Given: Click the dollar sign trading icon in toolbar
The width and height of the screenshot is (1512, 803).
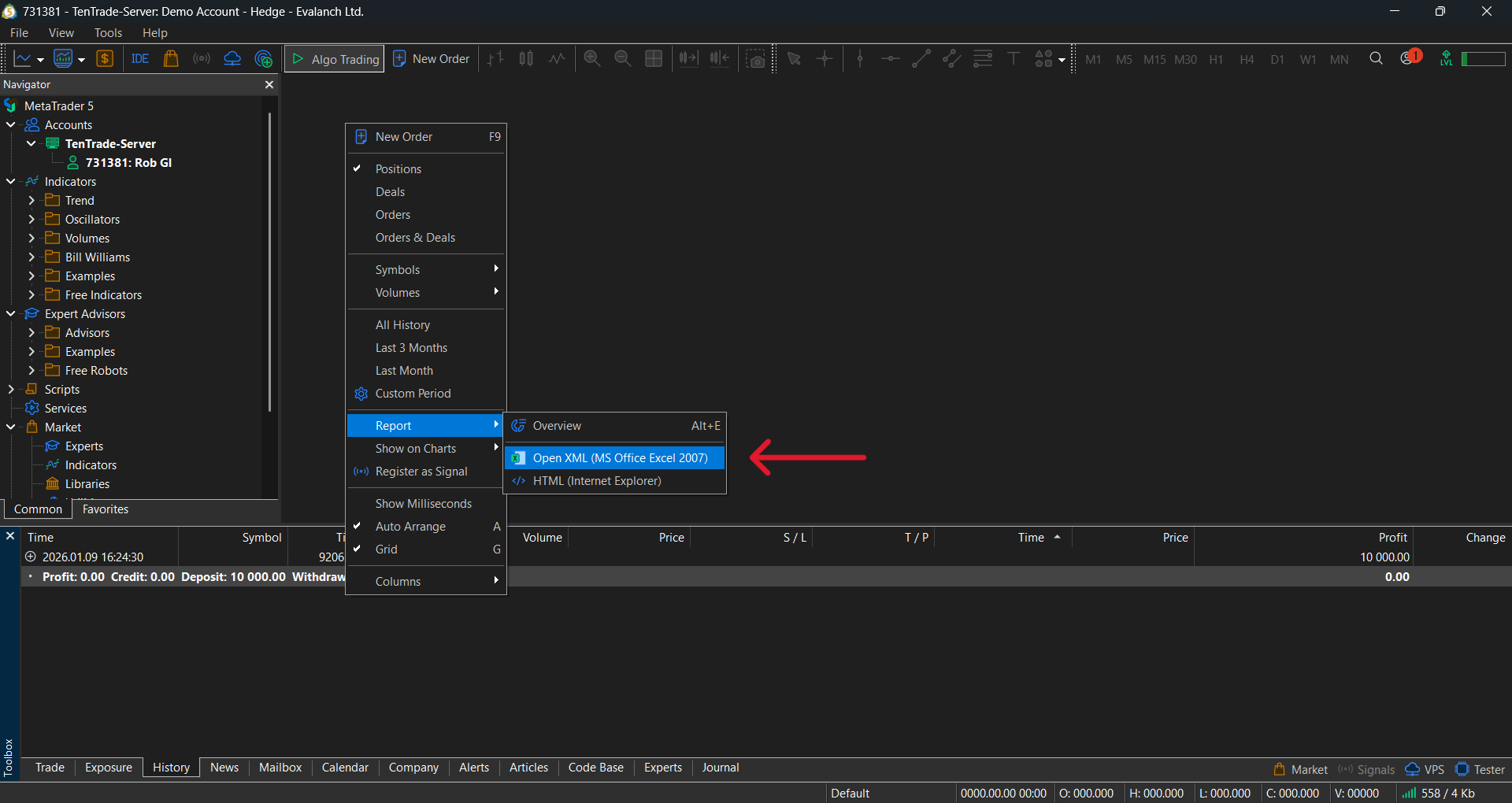Looking at the screenshot, I should [x=105, y=59].
